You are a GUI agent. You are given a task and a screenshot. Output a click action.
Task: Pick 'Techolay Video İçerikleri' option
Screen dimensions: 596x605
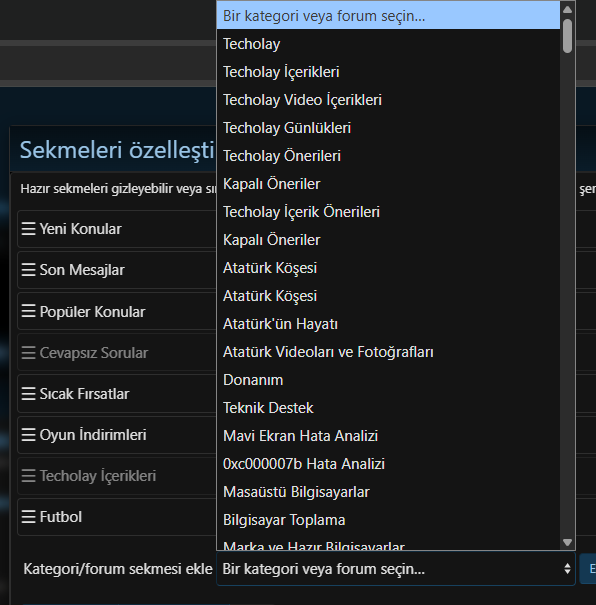(388, 100)
